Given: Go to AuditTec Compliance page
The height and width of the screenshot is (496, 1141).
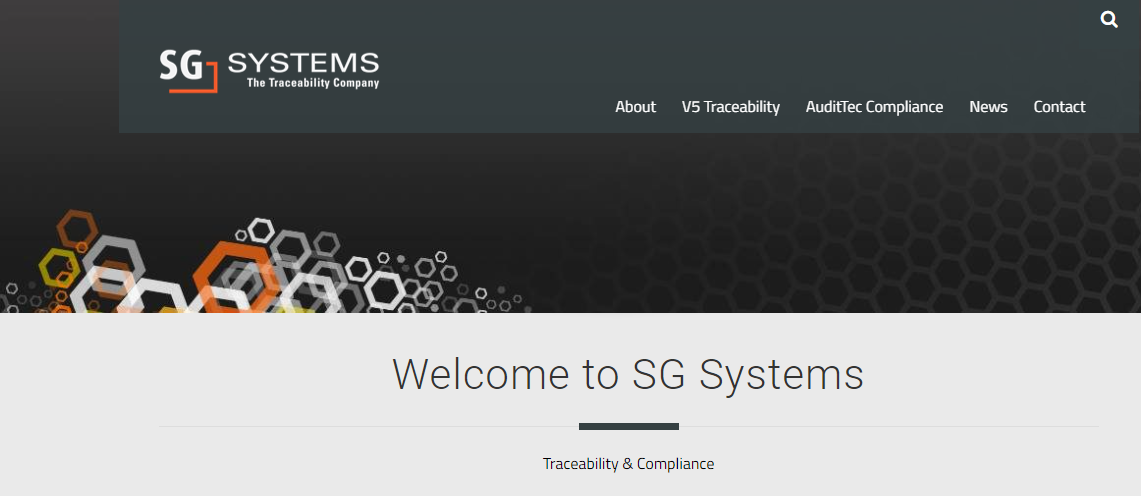Looking at the screenshot, I should pyautogui.click(x=874, y=107).
